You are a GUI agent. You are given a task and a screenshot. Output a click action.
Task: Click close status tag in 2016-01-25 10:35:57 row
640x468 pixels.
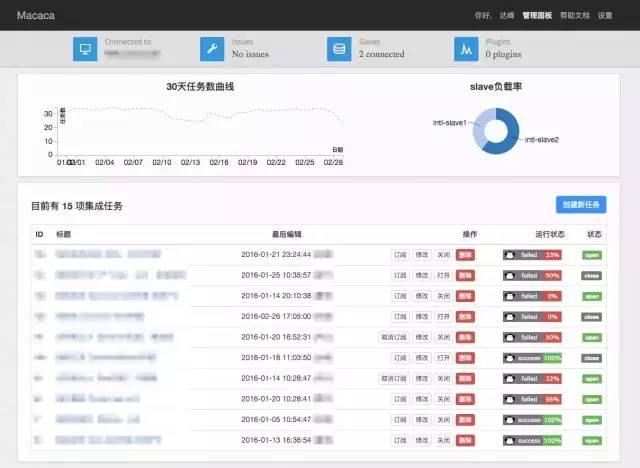point(591,276)
